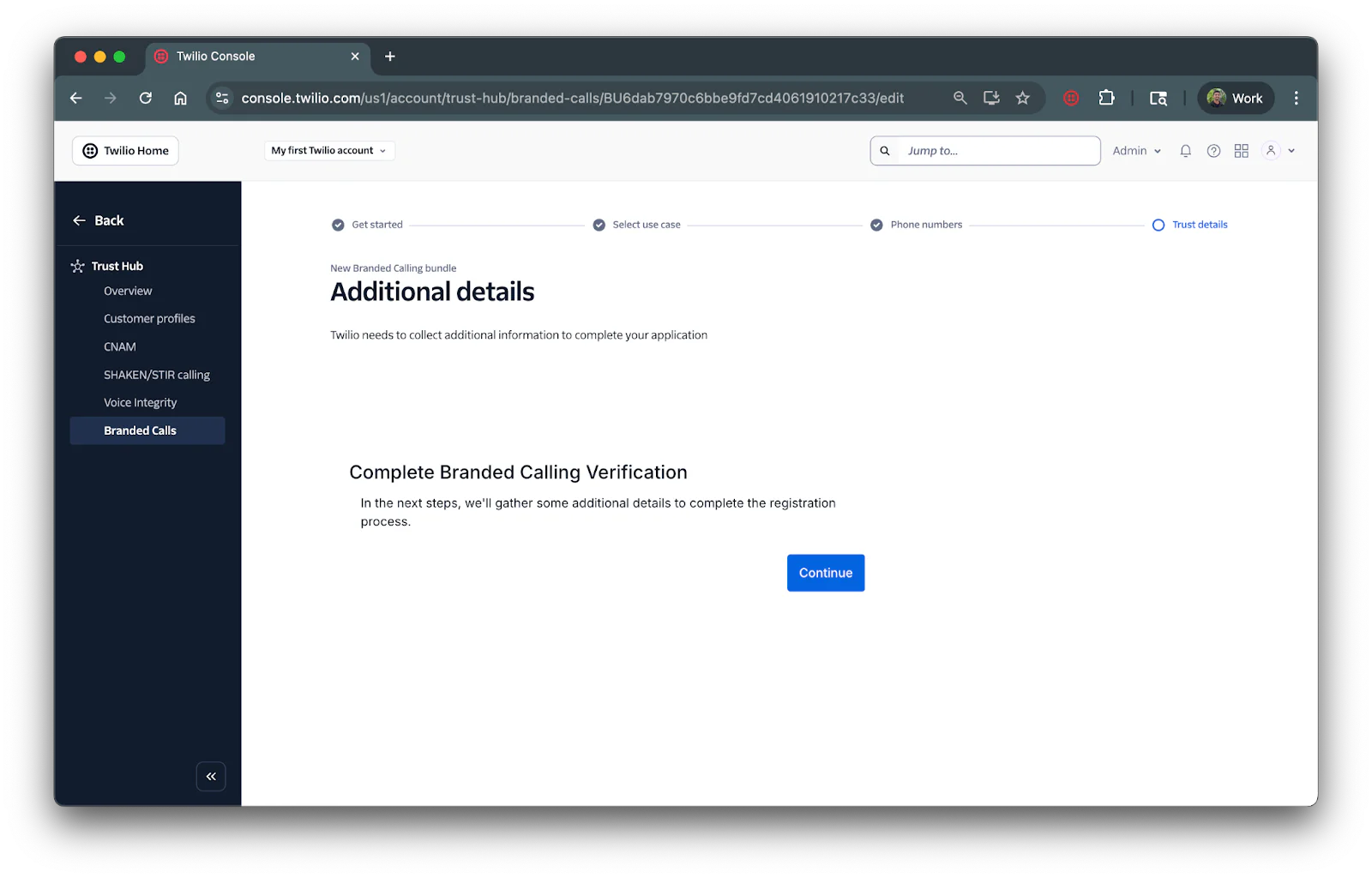1372x878 pixels.
Task: Open the My first Twilio account dropdown
Action: 328,150
